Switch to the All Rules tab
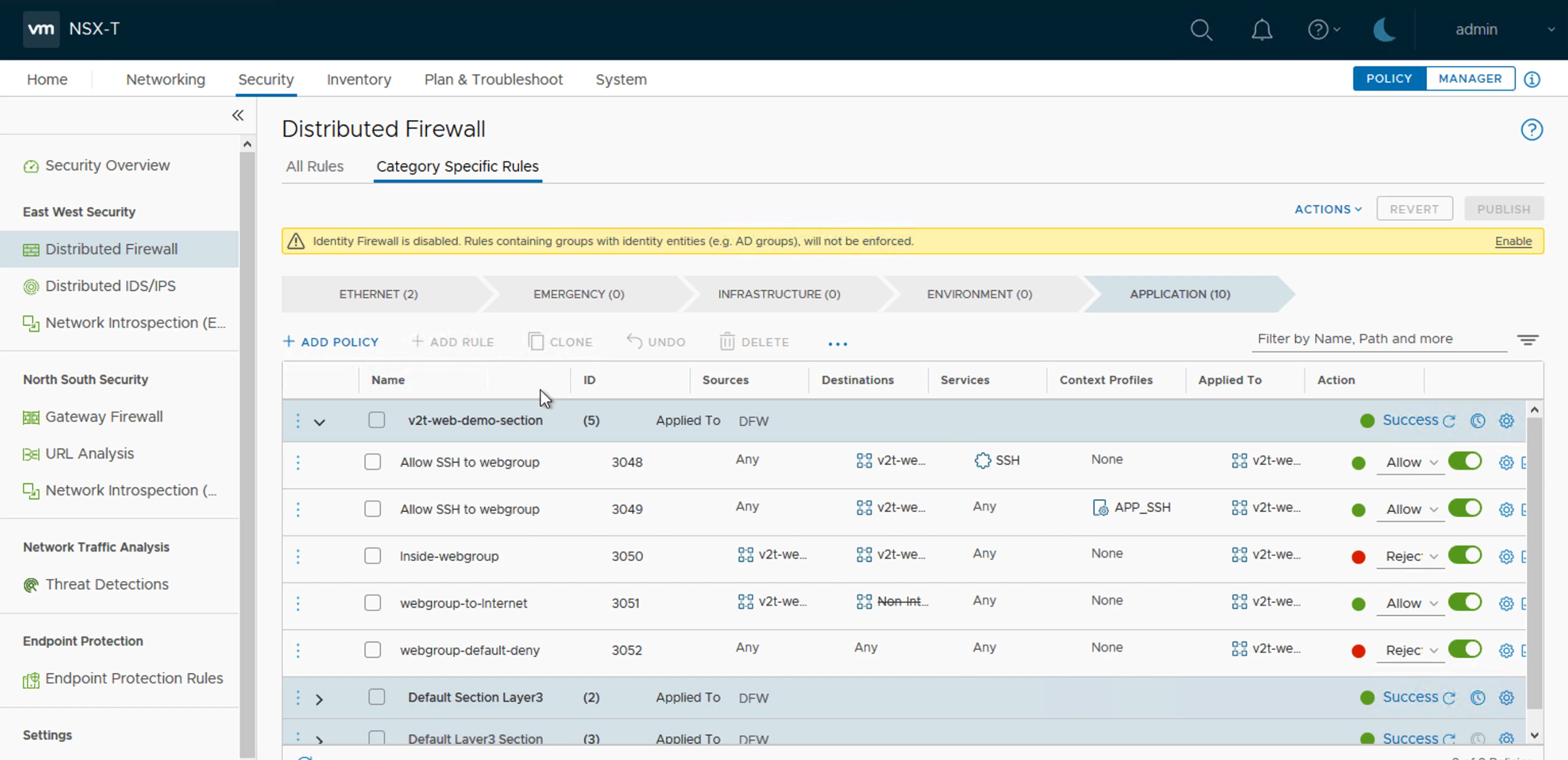The image size is (1568, 760). 315,166
